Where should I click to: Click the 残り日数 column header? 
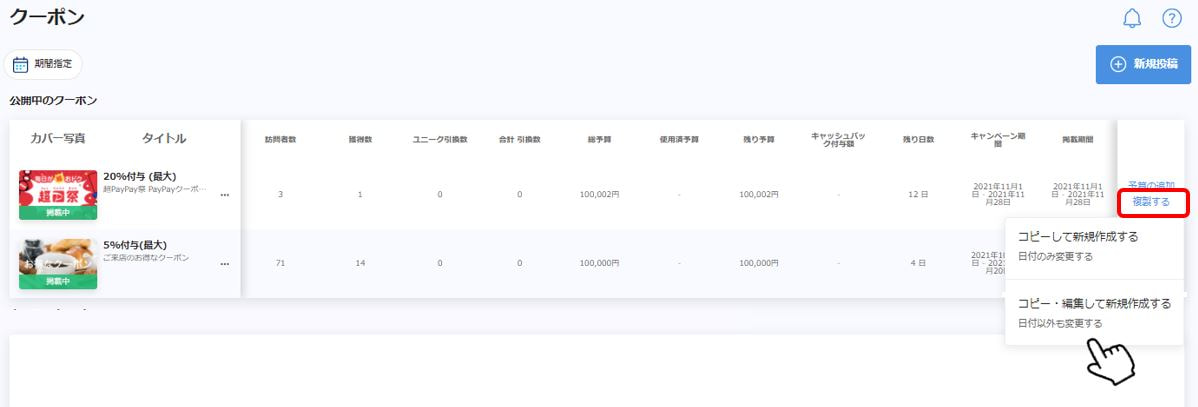click(x=918, y=139)
